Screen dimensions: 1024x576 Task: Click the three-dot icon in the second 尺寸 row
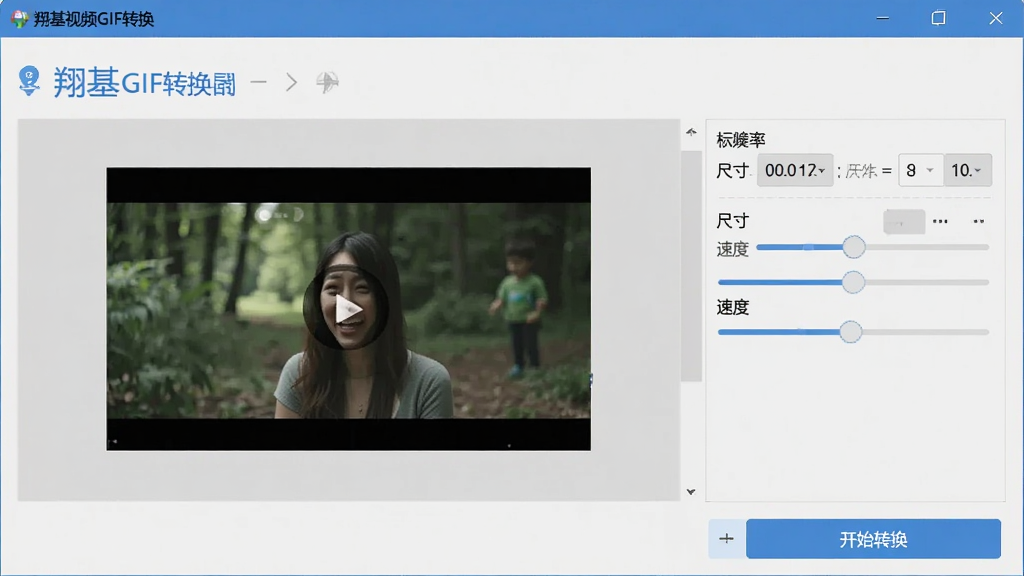tap(940, 221)
